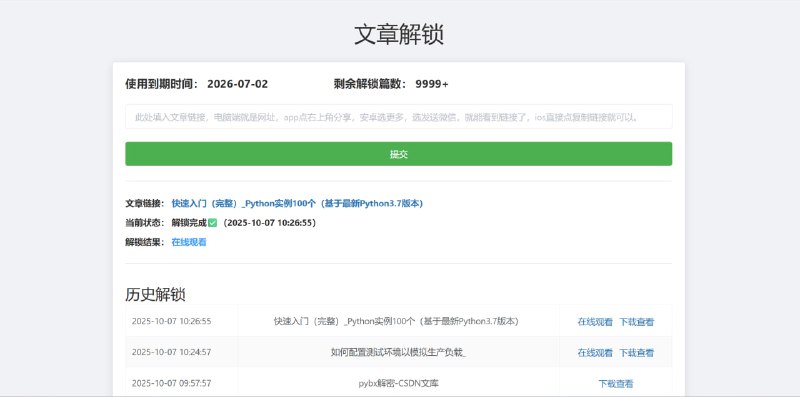Screen dimensions: 800x397
Task: Select the history title pybx解密-CSDN文库
Action: click(398, 383)
